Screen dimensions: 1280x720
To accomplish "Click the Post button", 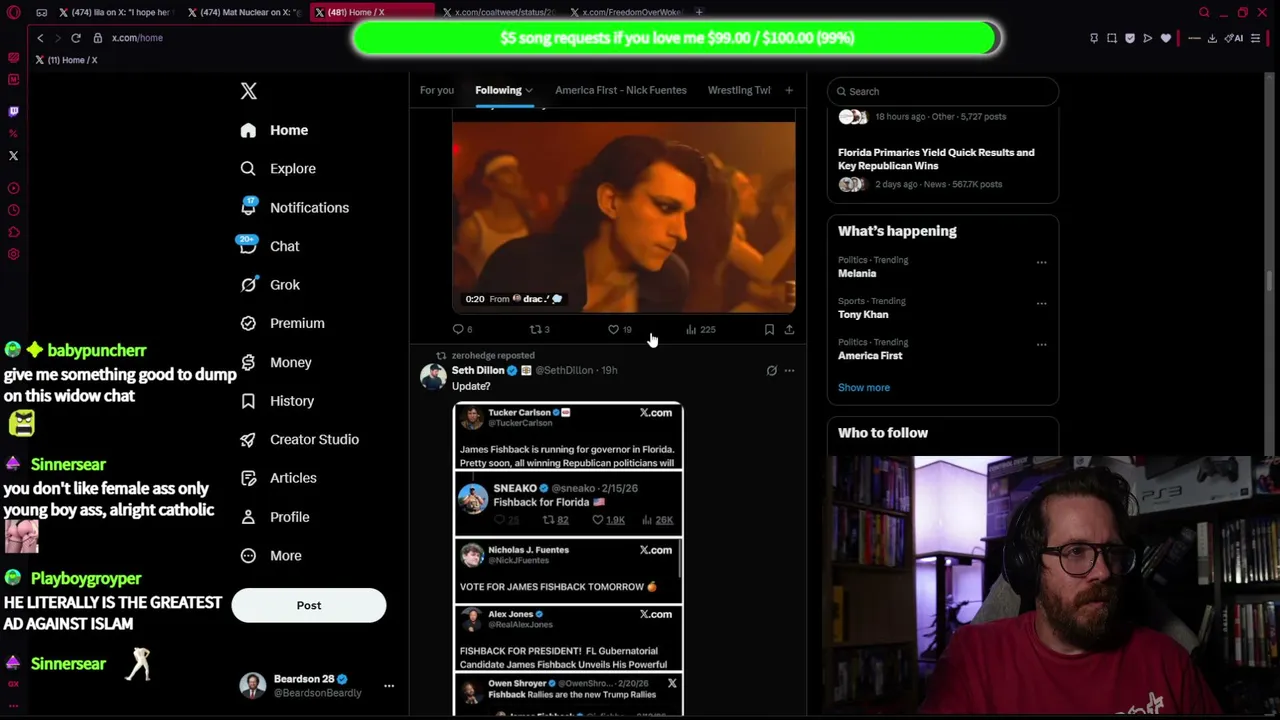I will pos(309,605).
